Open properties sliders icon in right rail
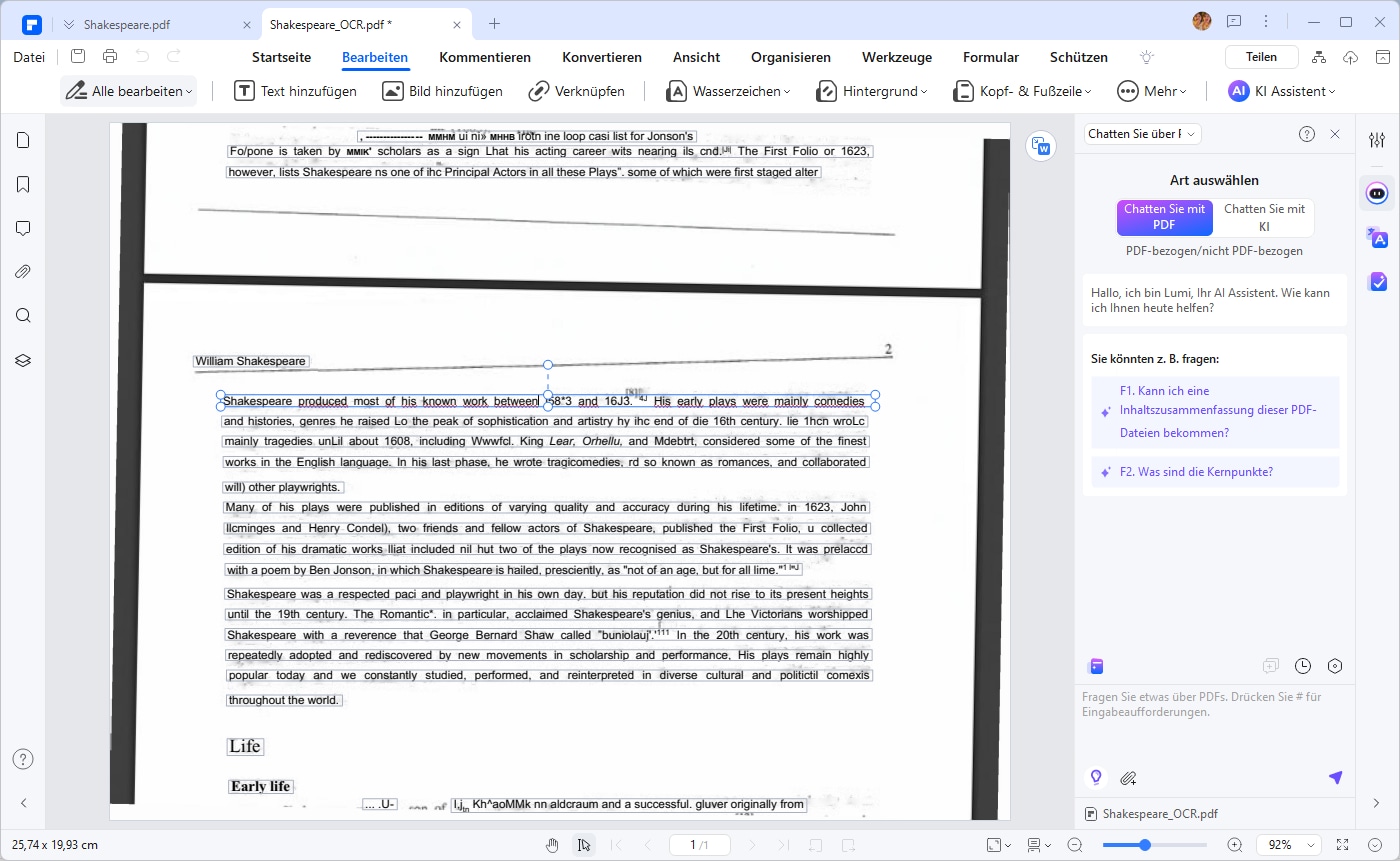Screen dimensions: 1400x861 (x=1377, y=140)
